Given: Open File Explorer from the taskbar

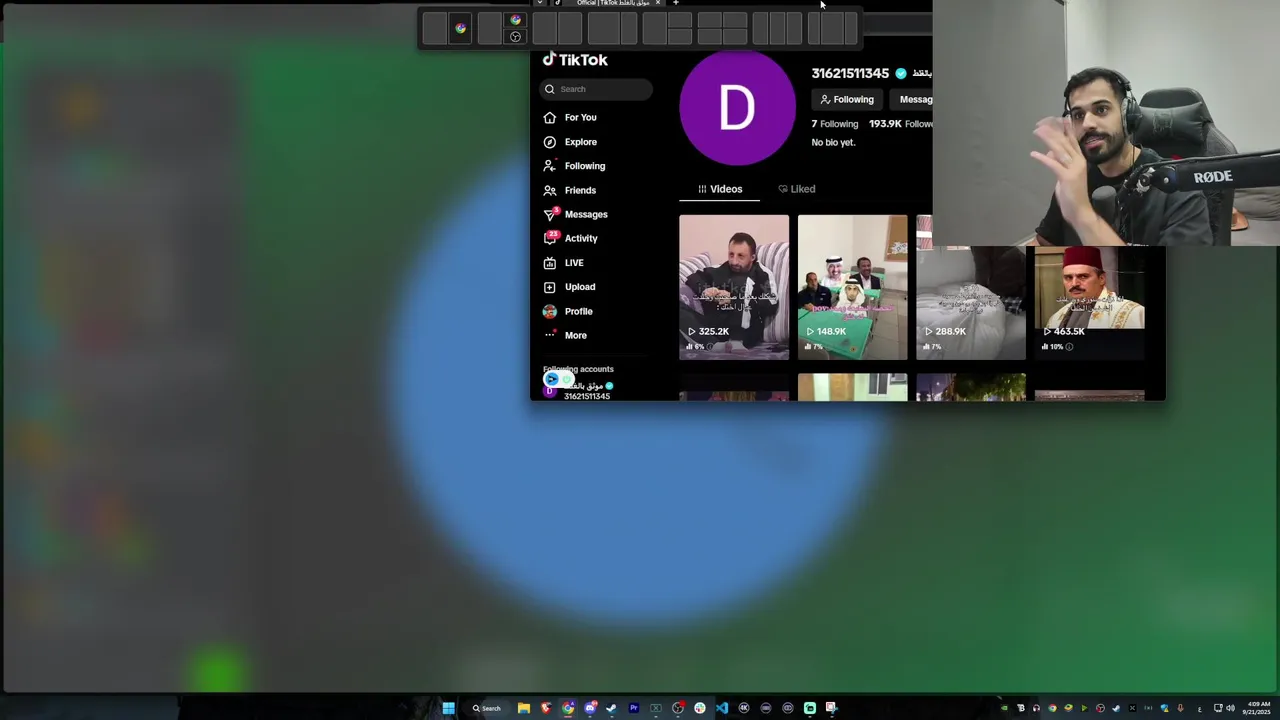Looking at the screenshot, I should click(524, 708).
